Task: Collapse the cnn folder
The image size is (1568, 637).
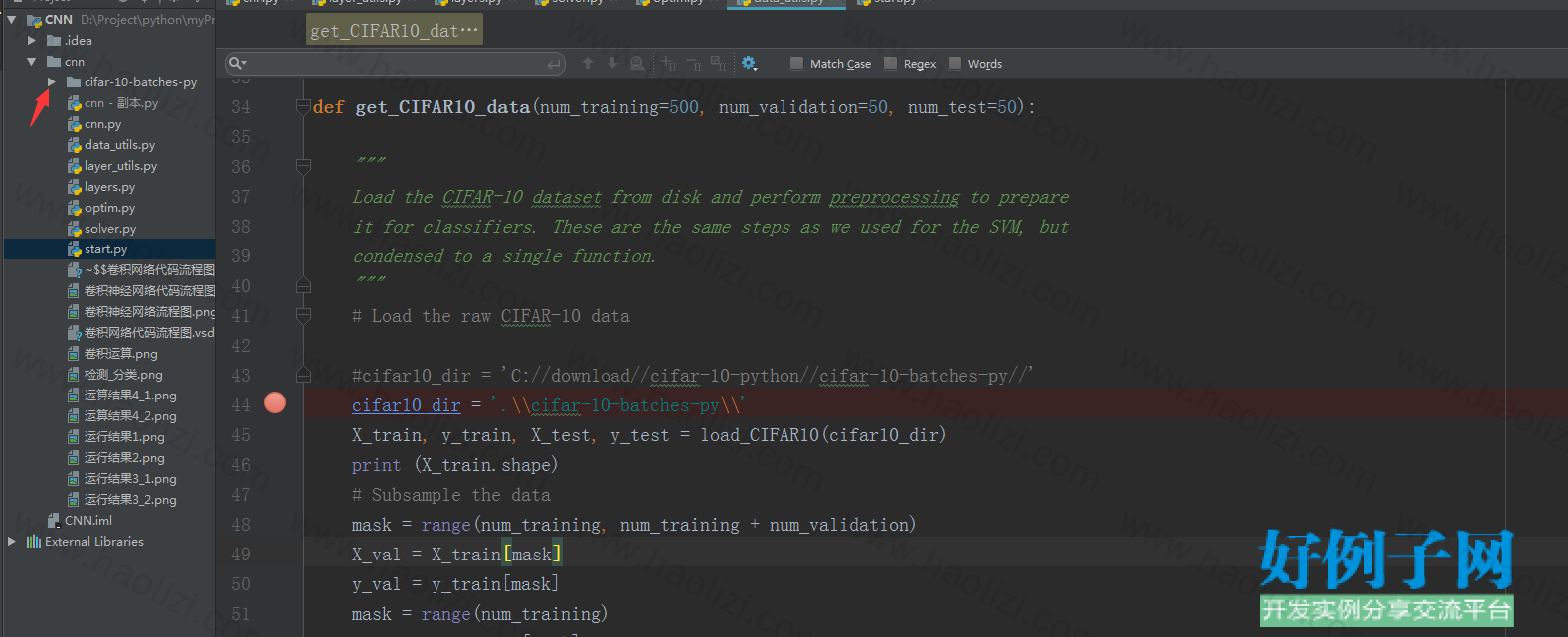Action: click(32, 62)
